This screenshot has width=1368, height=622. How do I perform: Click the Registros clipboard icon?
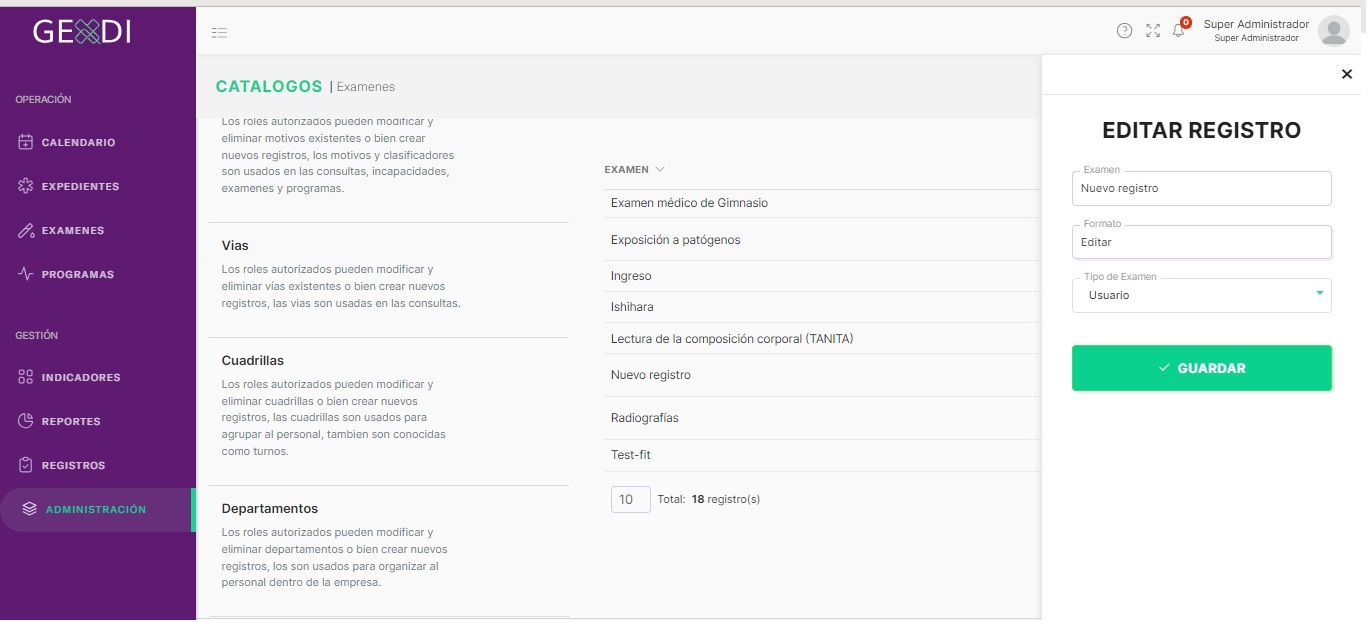pyautogui.click(x=26, y=465)
